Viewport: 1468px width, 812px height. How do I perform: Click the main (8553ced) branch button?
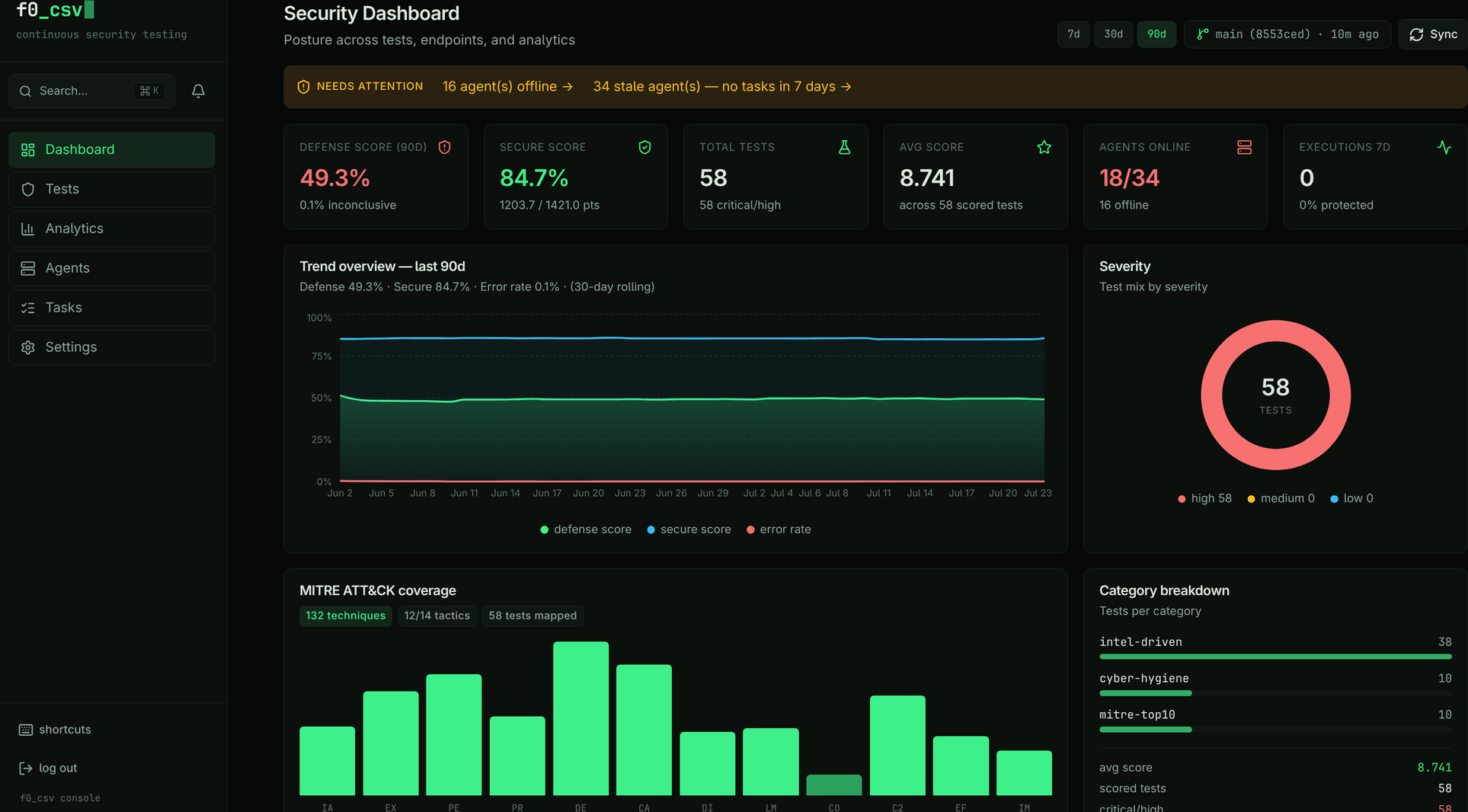point(1287,34)
